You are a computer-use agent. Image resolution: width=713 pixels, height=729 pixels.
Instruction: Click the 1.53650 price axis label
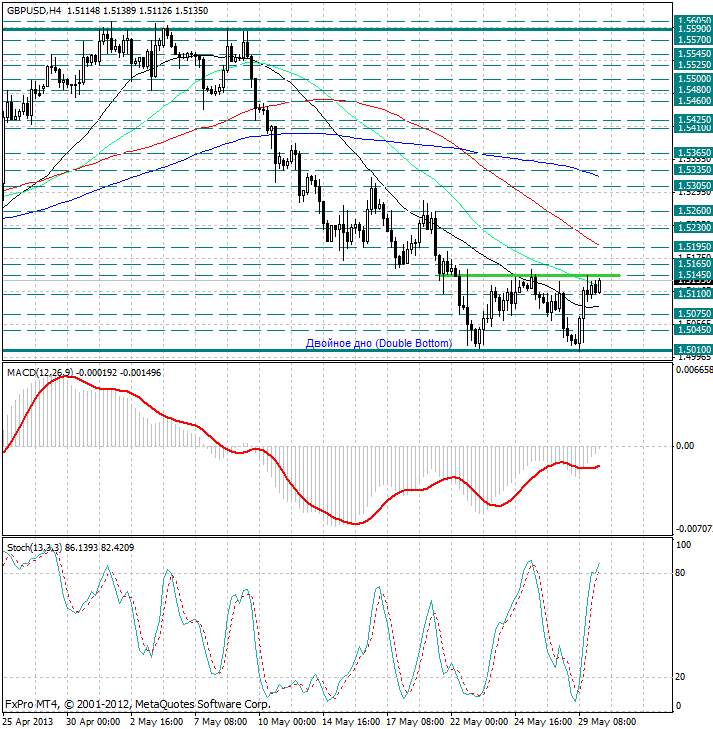click(x=693, y=152)
